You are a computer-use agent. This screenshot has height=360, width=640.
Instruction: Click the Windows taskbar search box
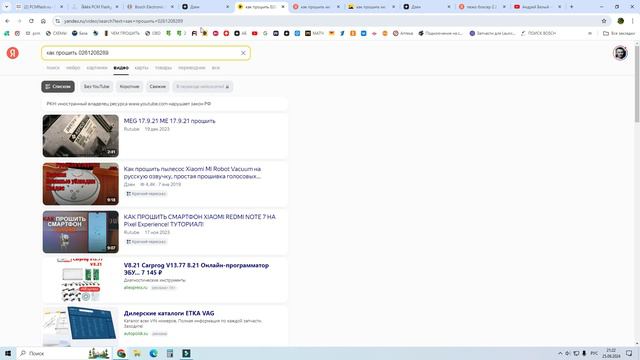click(x=64, y=353)
